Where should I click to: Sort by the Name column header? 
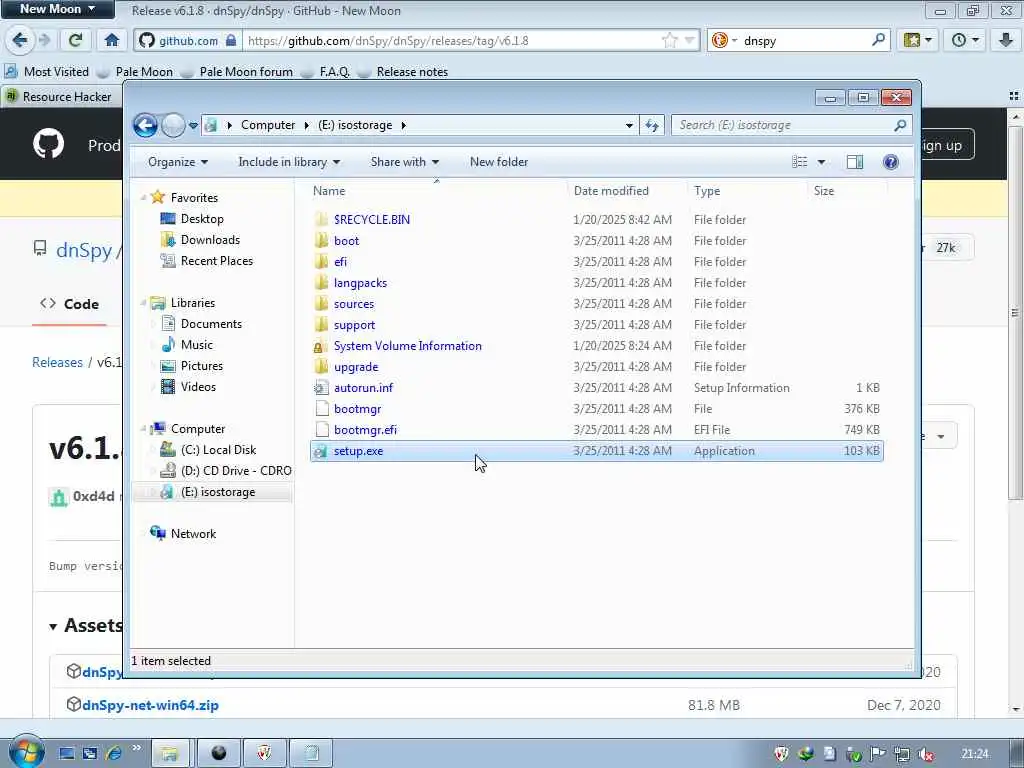(x=329, y=191)
